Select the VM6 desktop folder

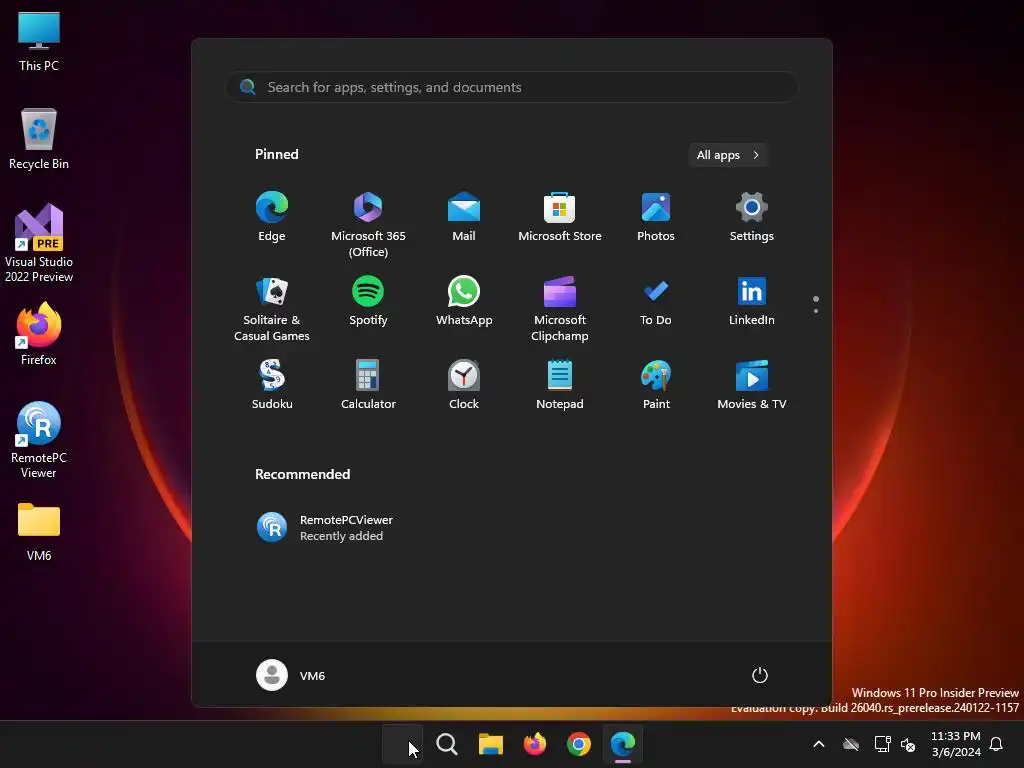coord(39,532)
